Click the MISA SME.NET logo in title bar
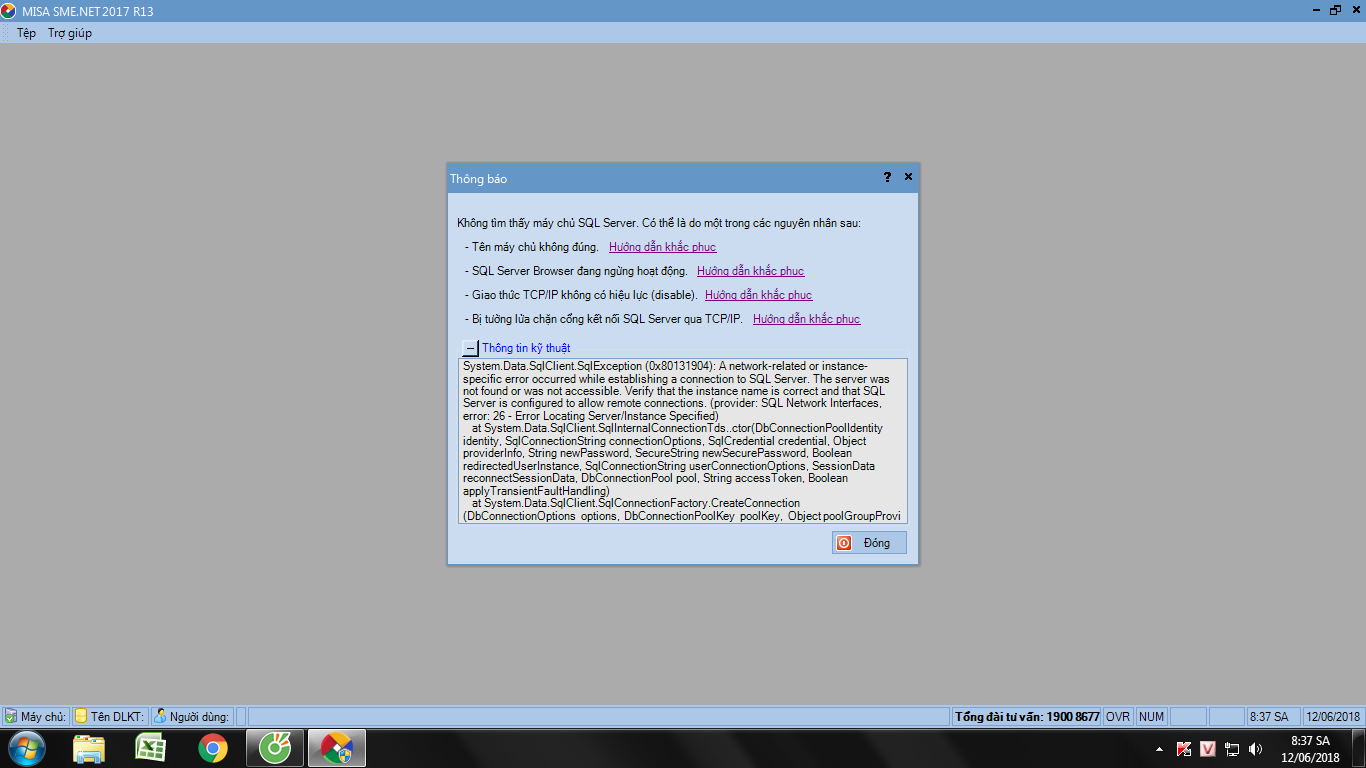Viewport: 1366px width, 768px height. tap(8, 11)
